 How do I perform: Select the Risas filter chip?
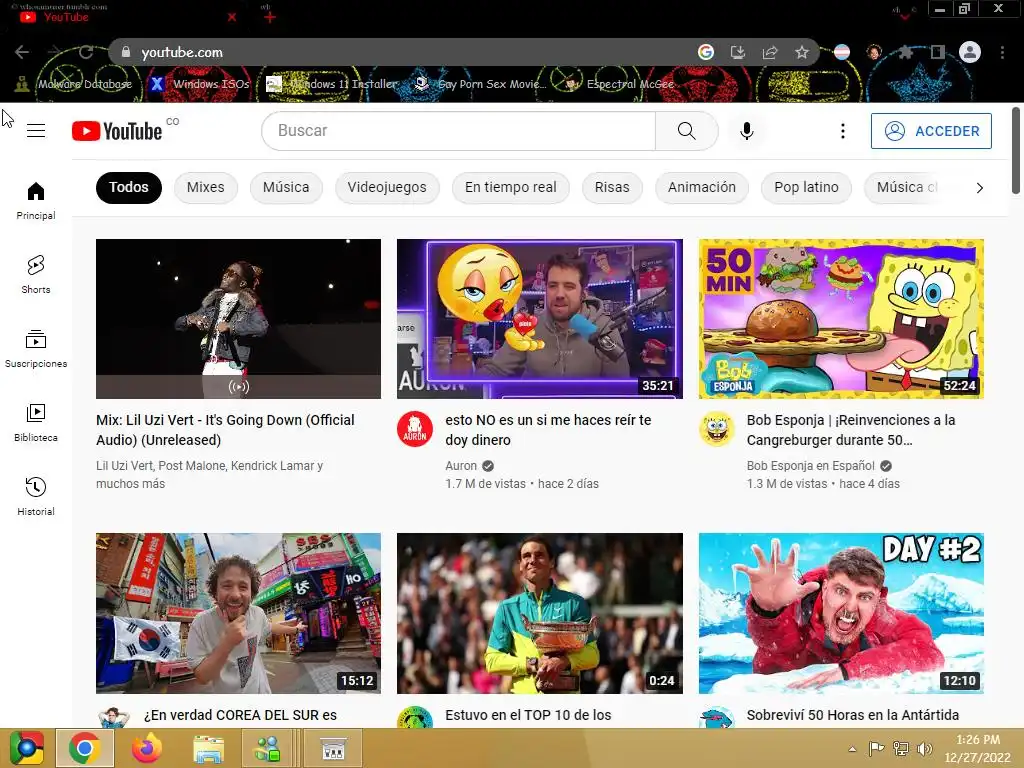(x=612, y=187)
